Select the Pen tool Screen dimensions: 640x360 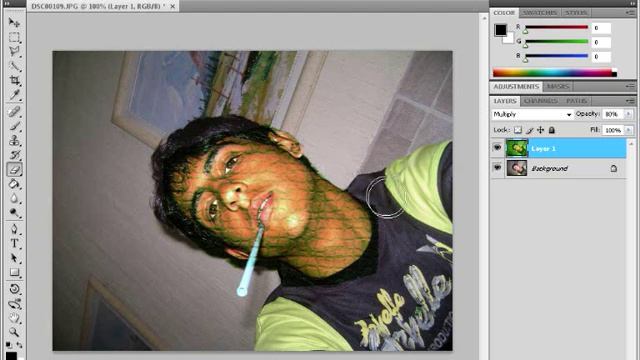click(x=14, y=229)
